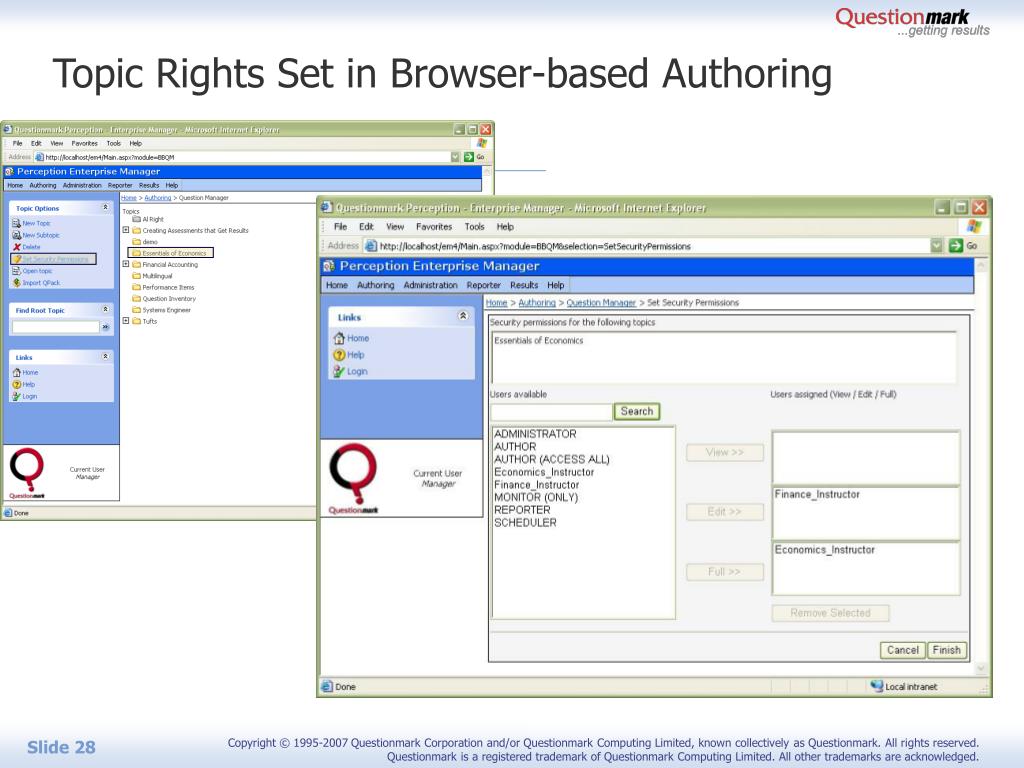Click Local intranet zone icon in status bar
Image resolution: width=1024 pixels, height=768 pixels.
(876, 686)
